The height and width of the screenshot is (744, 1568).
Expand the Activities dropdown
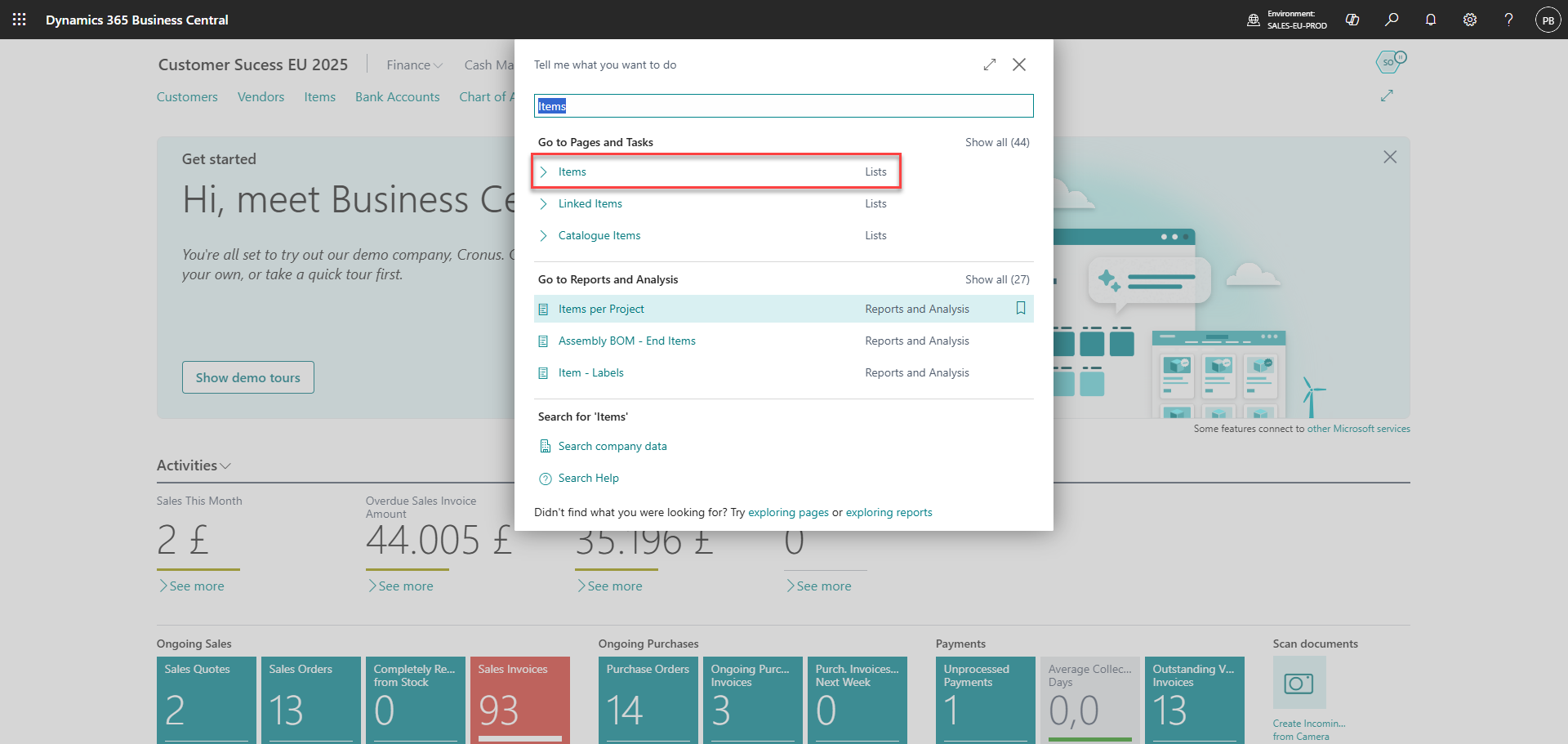[194, 466]
